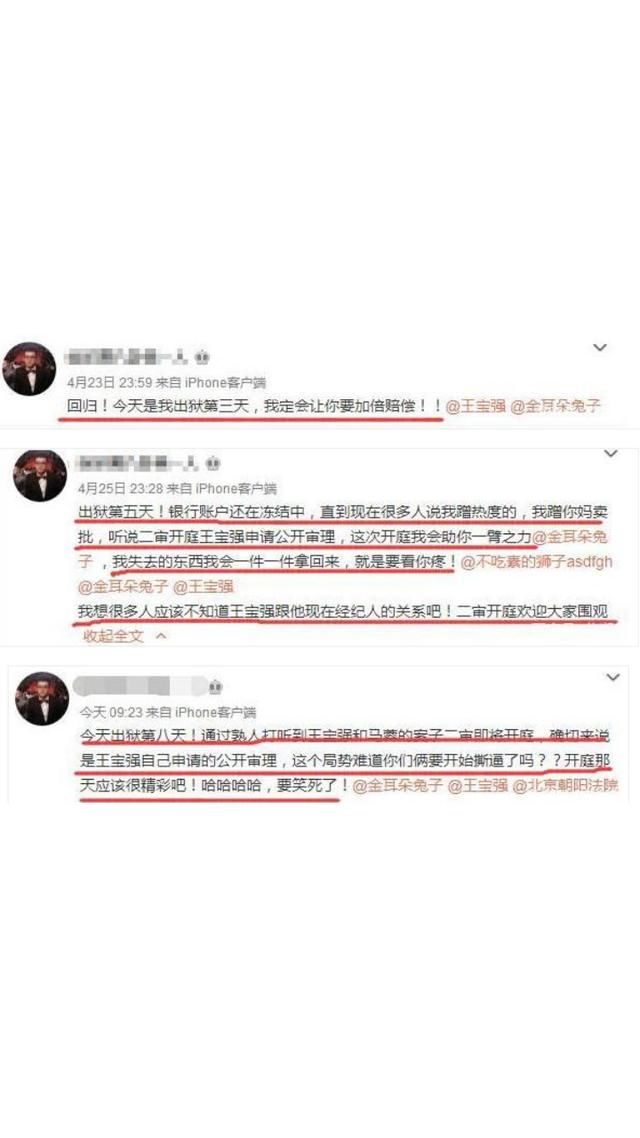Viewport: 640px width, 1138px height.
Task: Open the 4月23日 23:59 timestamp
Action: (x=102, y=382)
